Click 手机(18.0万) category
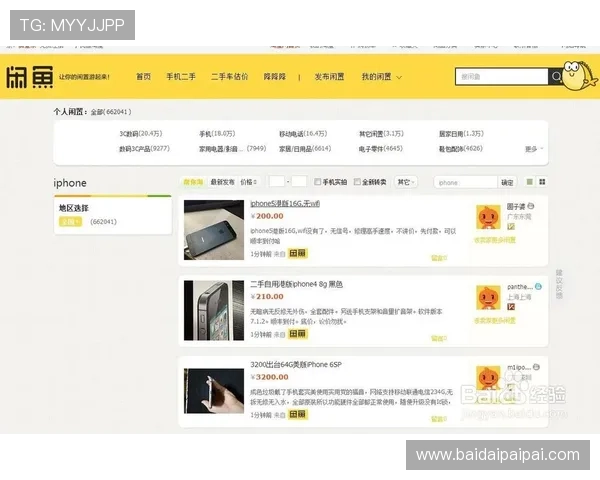The width and height of the screenshot is (600, 480). [217, 134]
